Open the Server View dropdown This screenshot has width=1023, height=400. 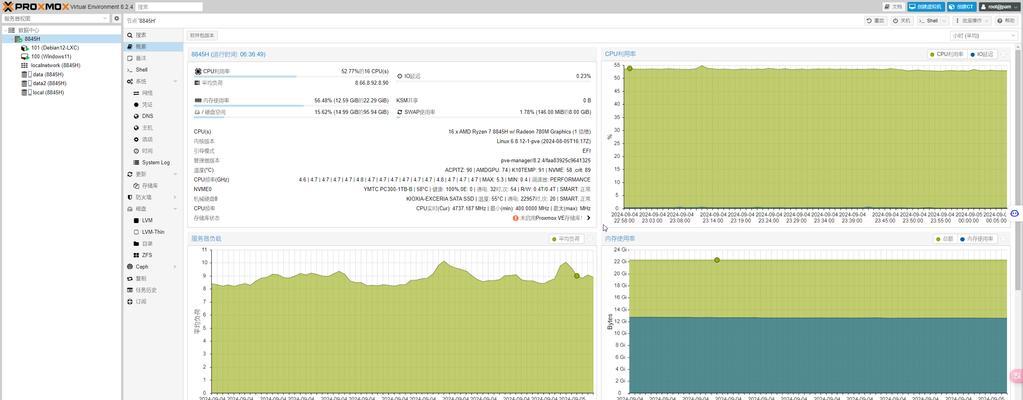55,19
